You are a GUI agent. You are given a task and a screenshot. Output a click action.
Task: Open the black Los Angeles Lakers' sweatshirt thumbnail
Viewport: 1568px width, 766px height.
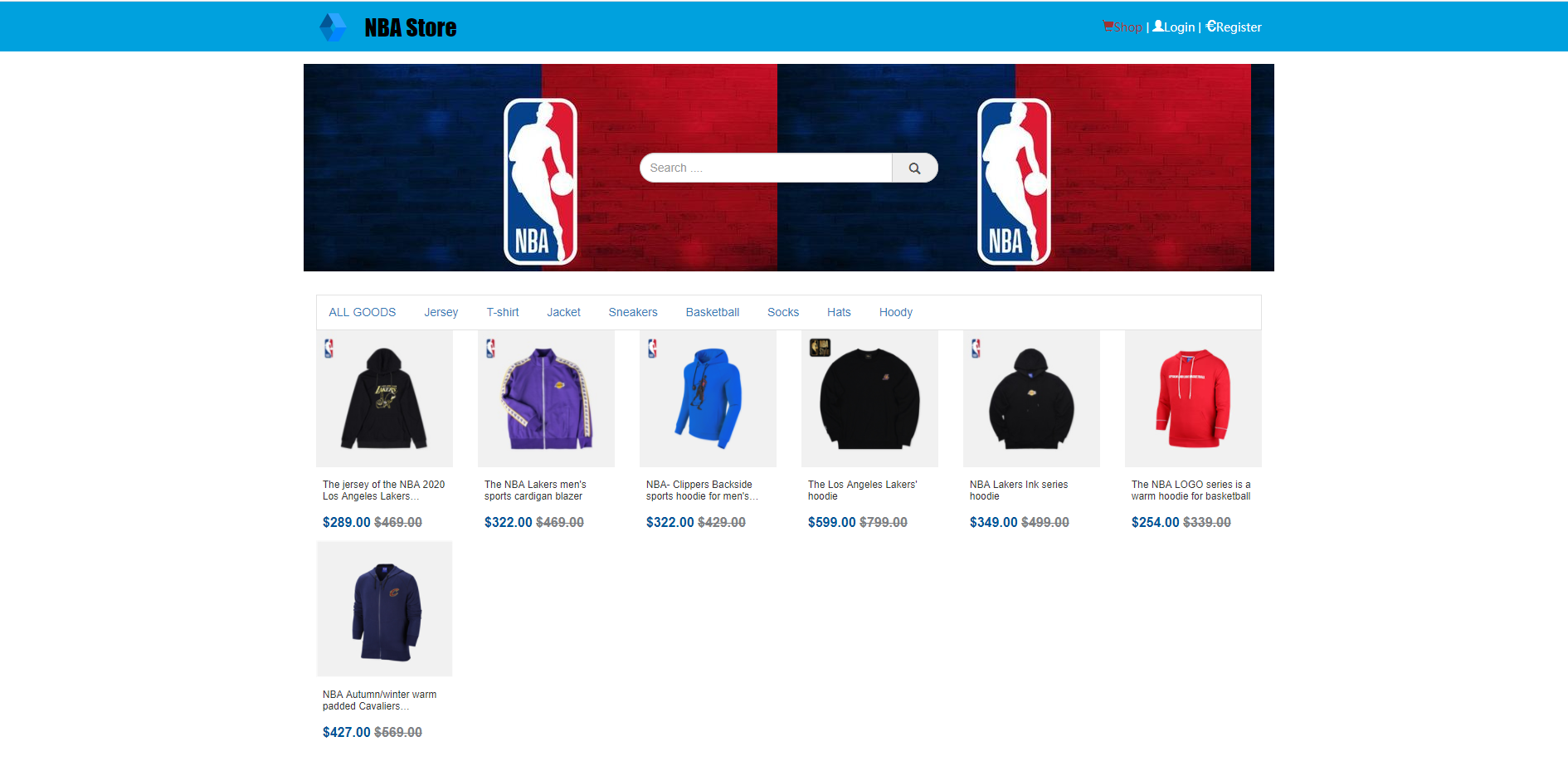[869, 398]
